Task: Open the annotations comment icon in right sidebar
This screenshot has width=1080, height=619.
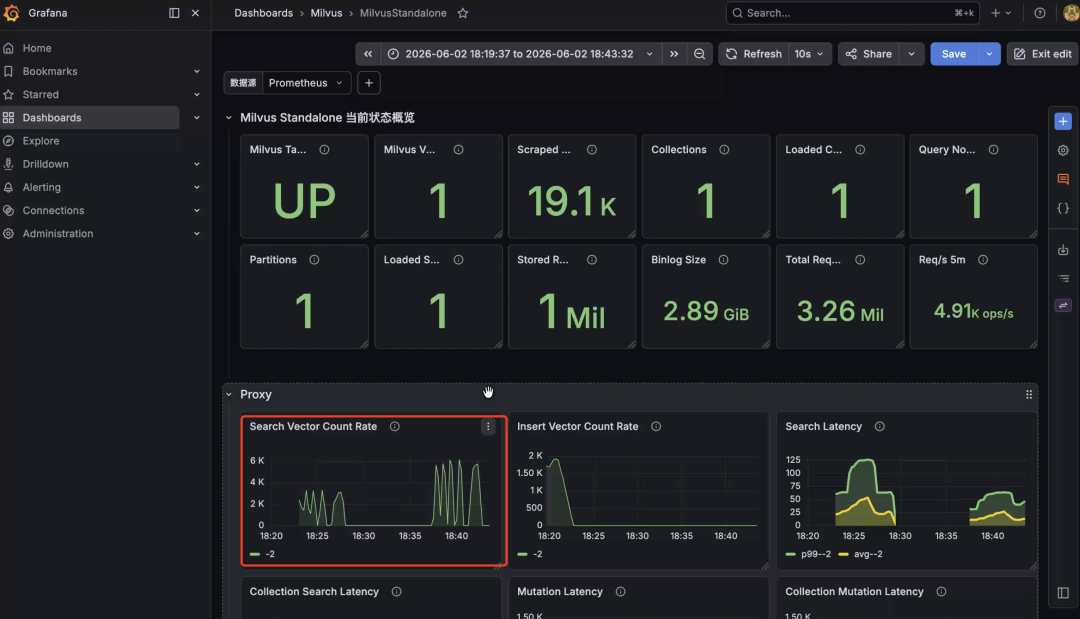Action: (x=1063, y=179)
